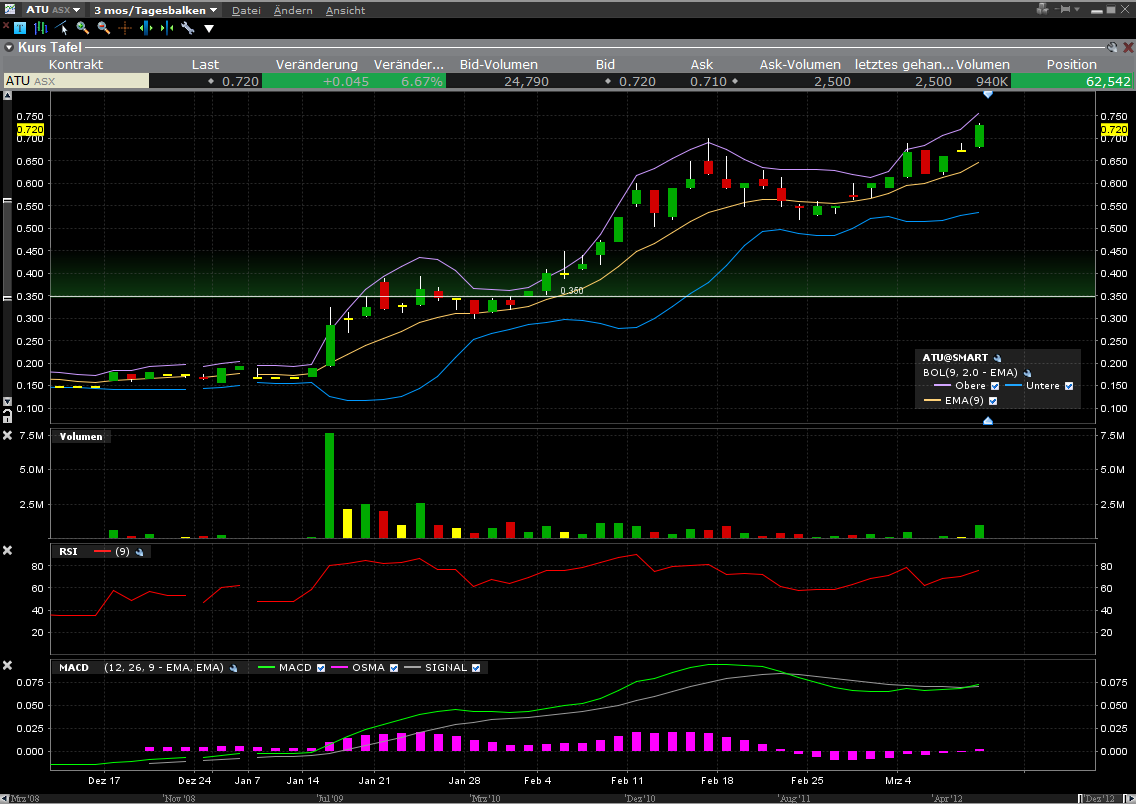Image resolution: width=1136 pixels, height=804 pixels.
Task: Open MACD parameters wrench icon
Action: coord(233,667)
